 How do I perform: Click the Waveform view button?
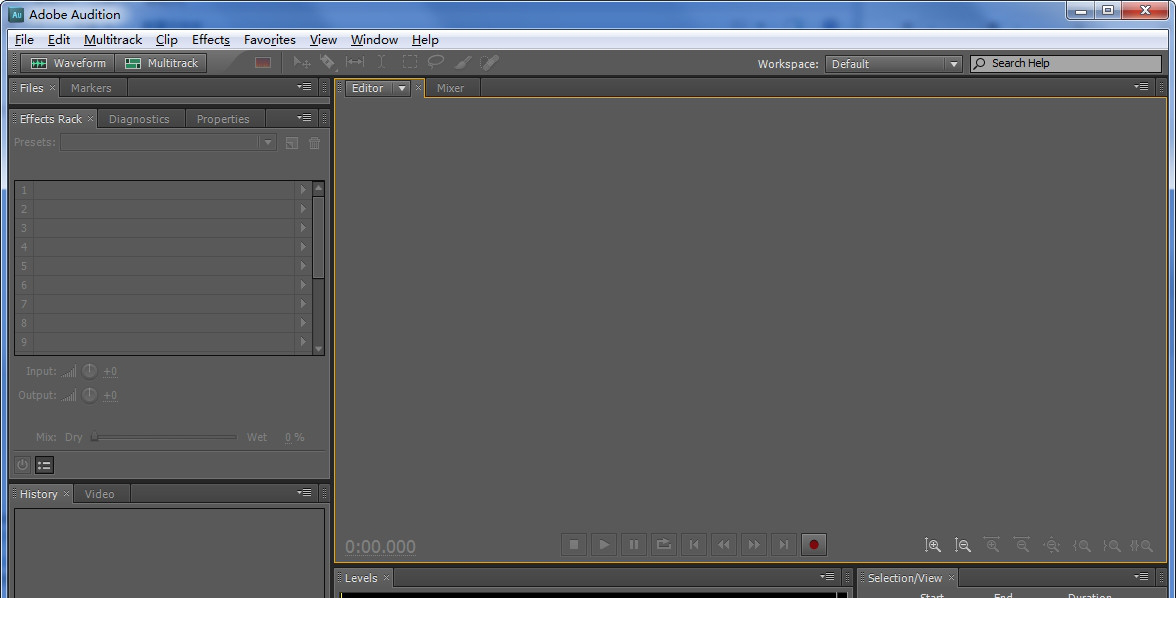[67, 62]
